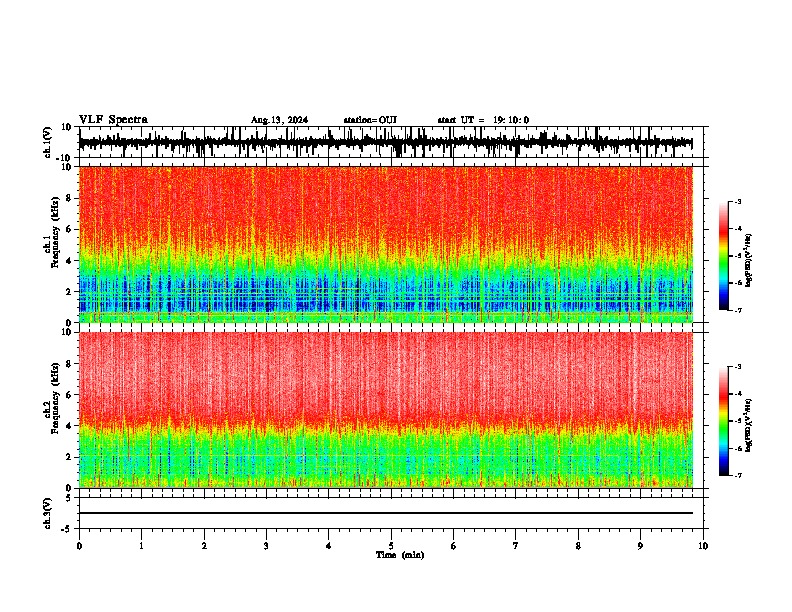This screenshot has height=612, width=792.
Task: Click time axis tick label "9"
Action: coord(640,546)
